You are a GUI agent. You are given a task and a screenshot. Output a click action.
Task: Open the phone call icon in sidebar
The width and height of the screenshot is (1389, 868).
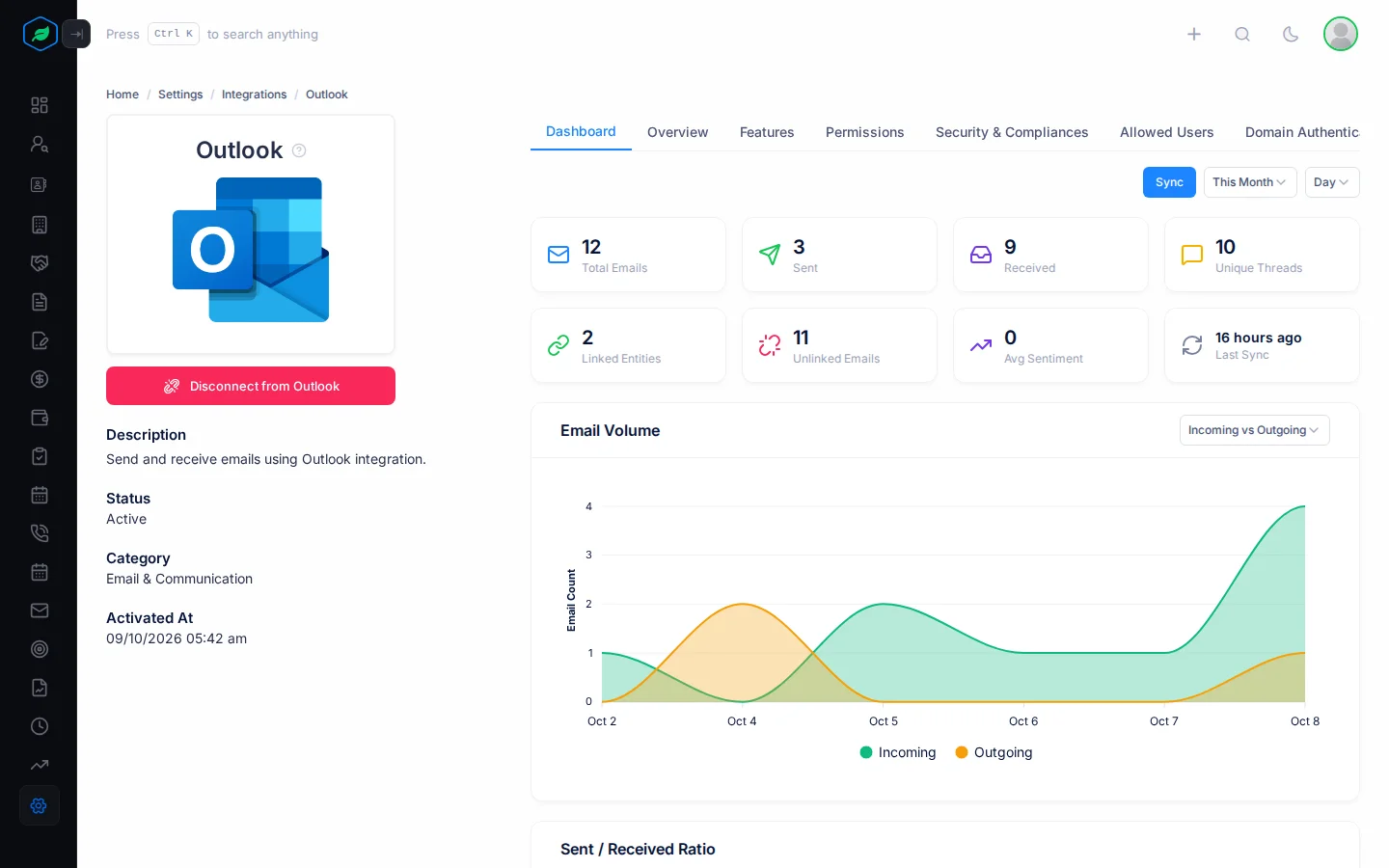click(x=40, y=533)
